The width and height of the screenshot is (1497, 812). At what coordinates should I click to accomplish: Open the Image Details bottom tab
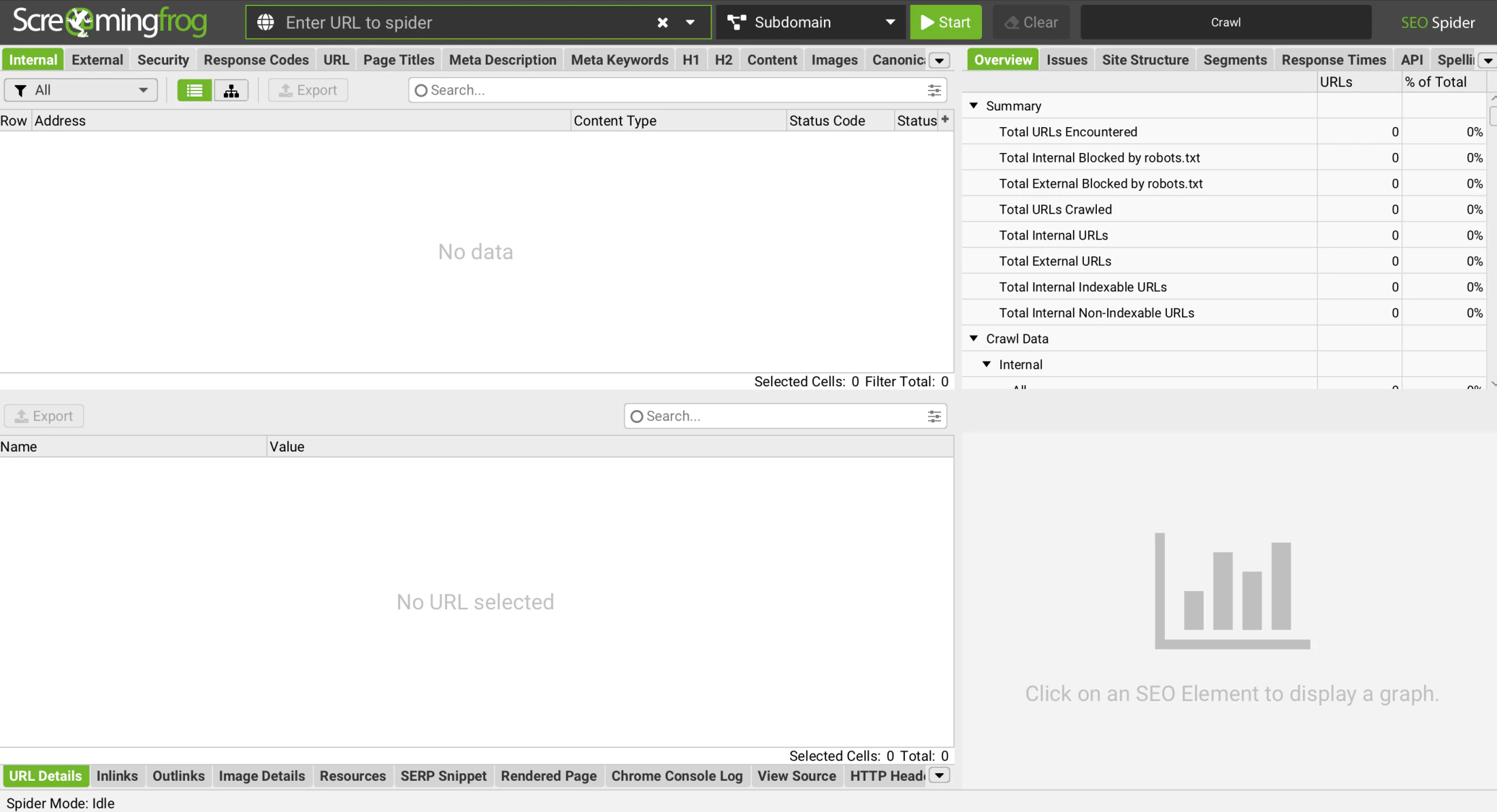(x=261, y=776)
